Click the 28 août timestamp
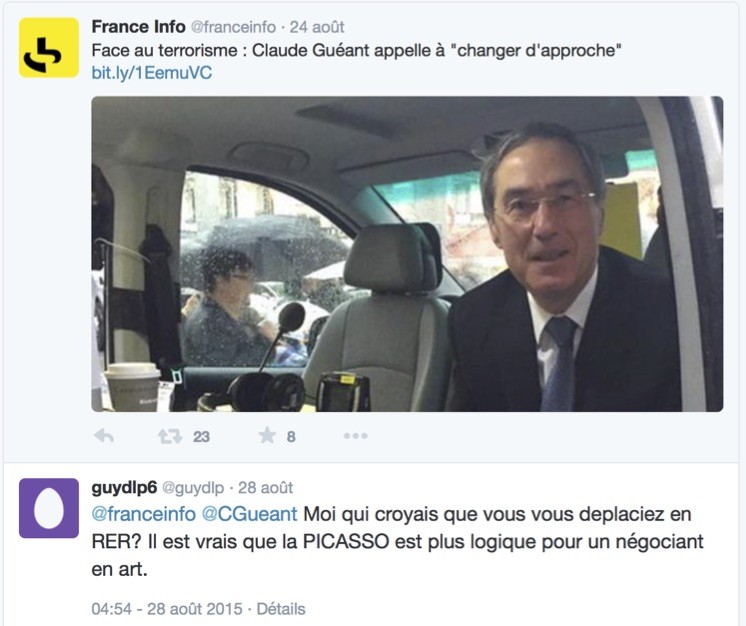Viewport: 746px width, 626px height. [x=265, y=488]
